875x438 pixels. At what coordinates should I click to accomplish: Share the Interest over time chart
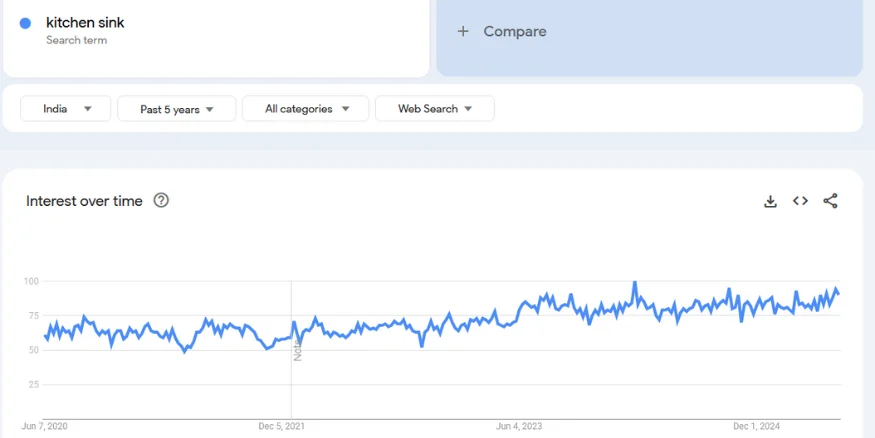(x=830, y=201)
